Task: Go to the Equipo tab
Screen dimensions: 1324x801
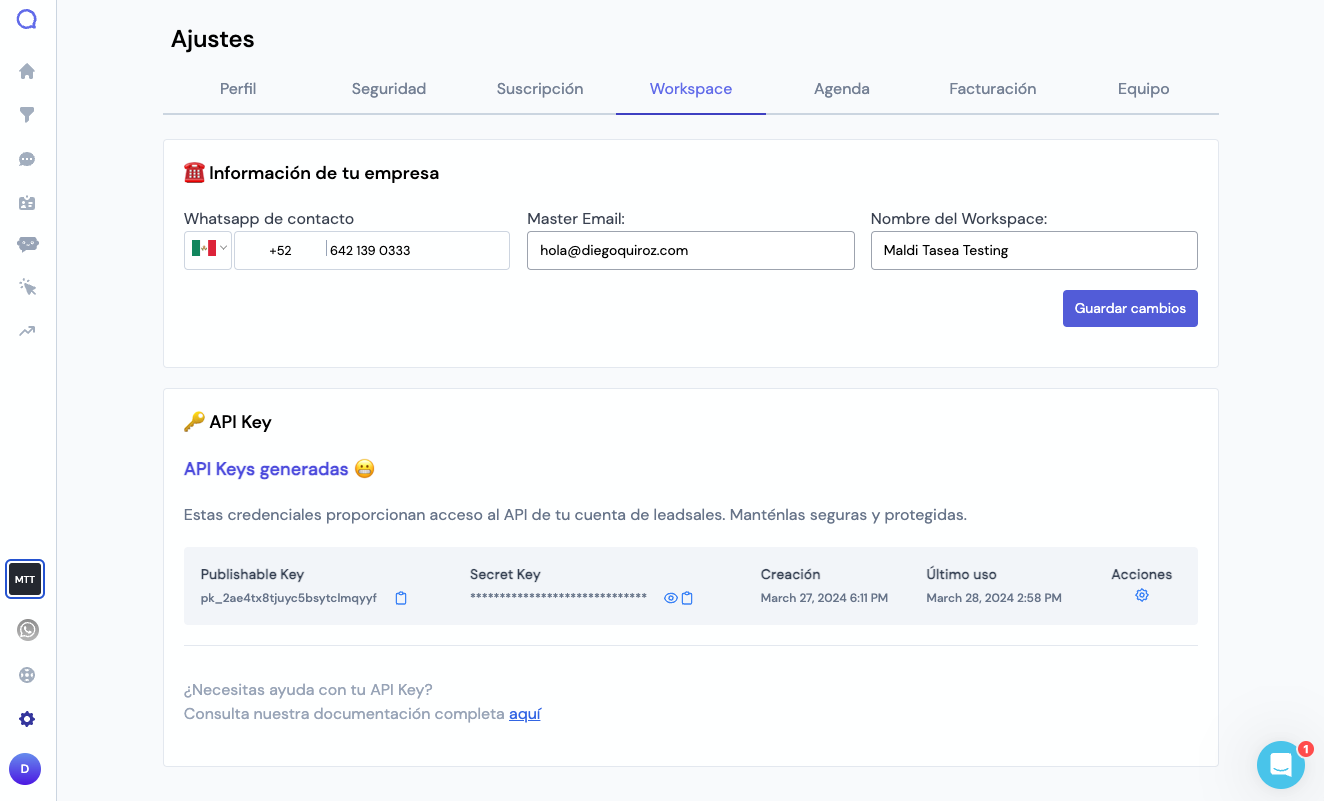Action: pyautogui.click(x=1143, y=89)
